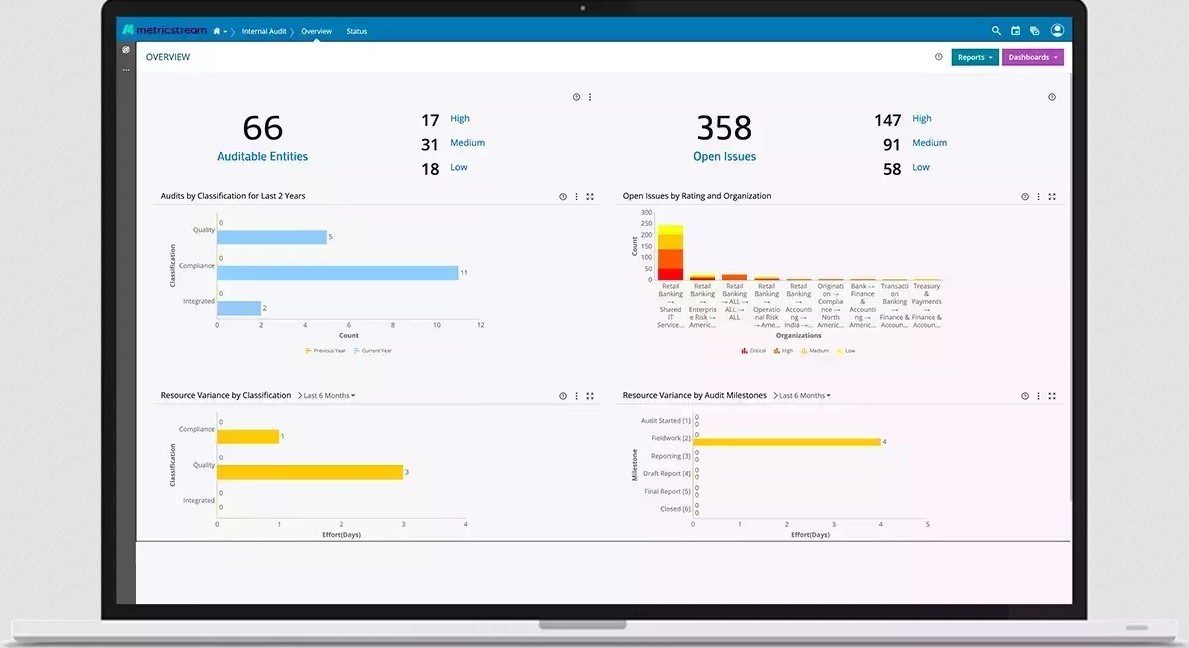The height and width of the screenshot is (648, 1189).
Task: Toggle the High legend series in the issues chart
Action: click(x=783, y=351)
